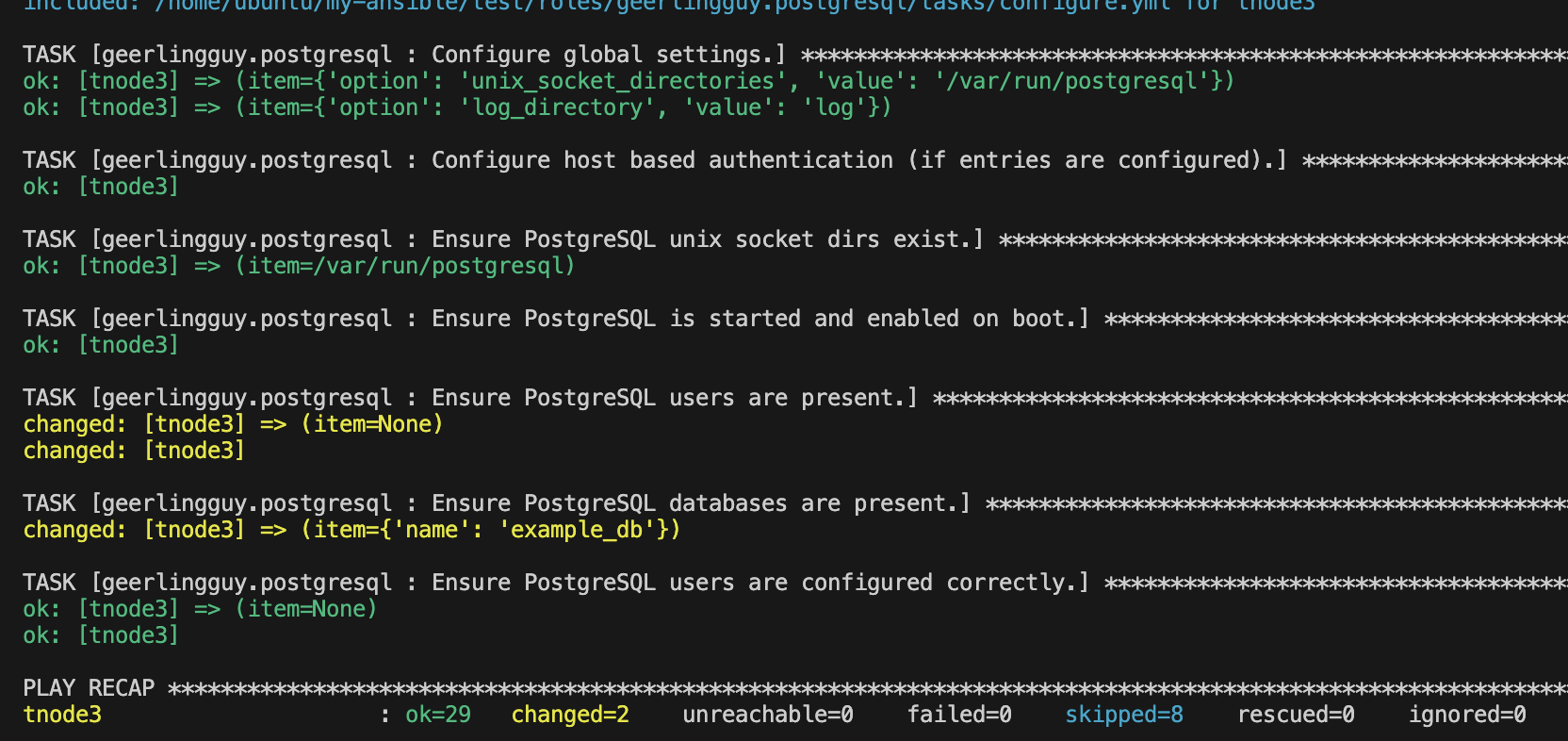Click the changed=2 recap value
Image resolution: width=1568 pixels, height=741 pixels.
(570, 716)
